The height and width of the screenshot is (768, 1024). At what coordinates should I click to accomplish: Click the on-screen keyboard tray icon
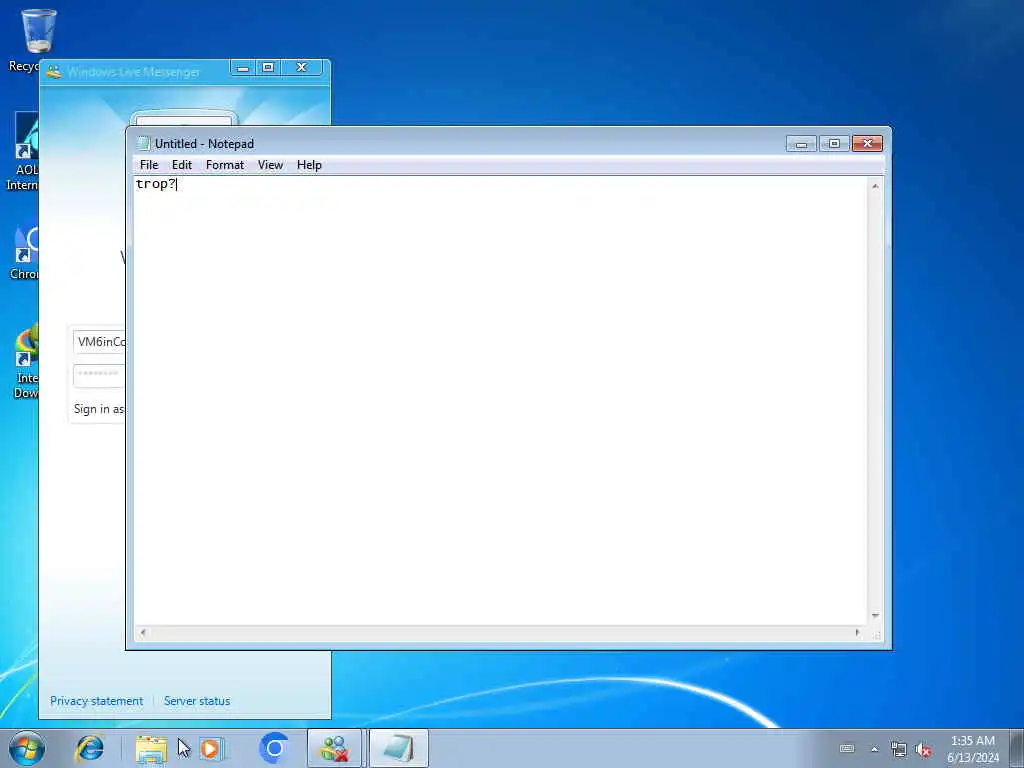tap(847, 749)
